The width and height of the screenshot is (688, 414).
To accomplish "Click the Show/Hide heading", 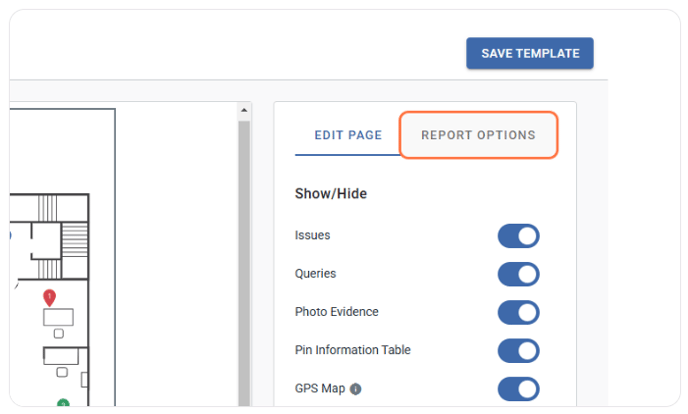I will [331, 193].
